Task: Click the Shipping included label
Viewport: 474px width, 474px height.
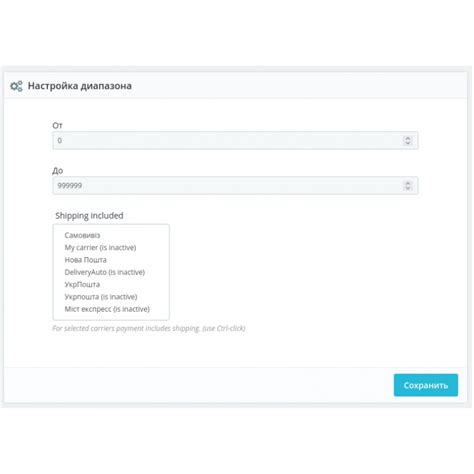Action: coord(89,216)
